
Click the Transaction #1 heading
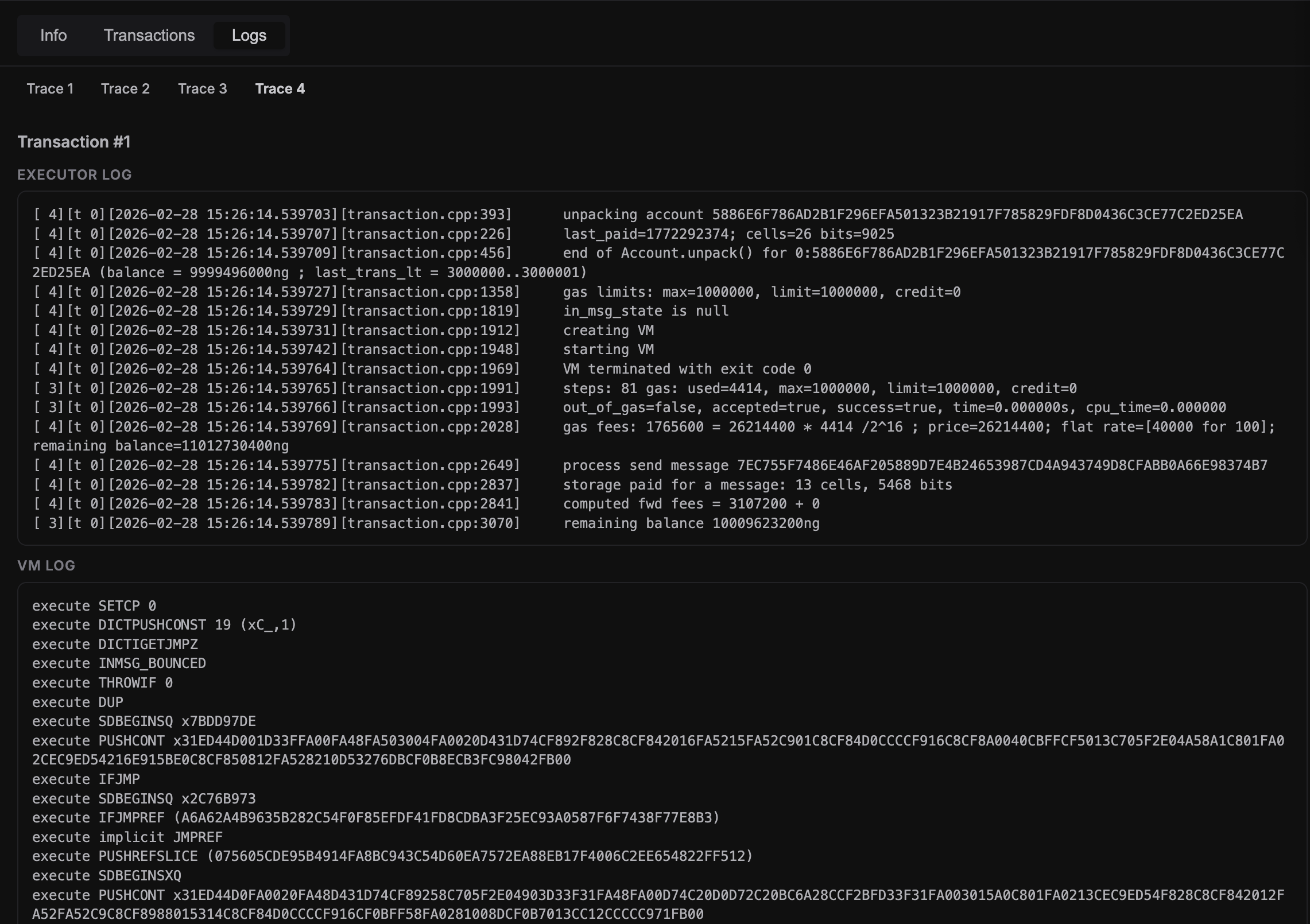[x=75, y=142]
